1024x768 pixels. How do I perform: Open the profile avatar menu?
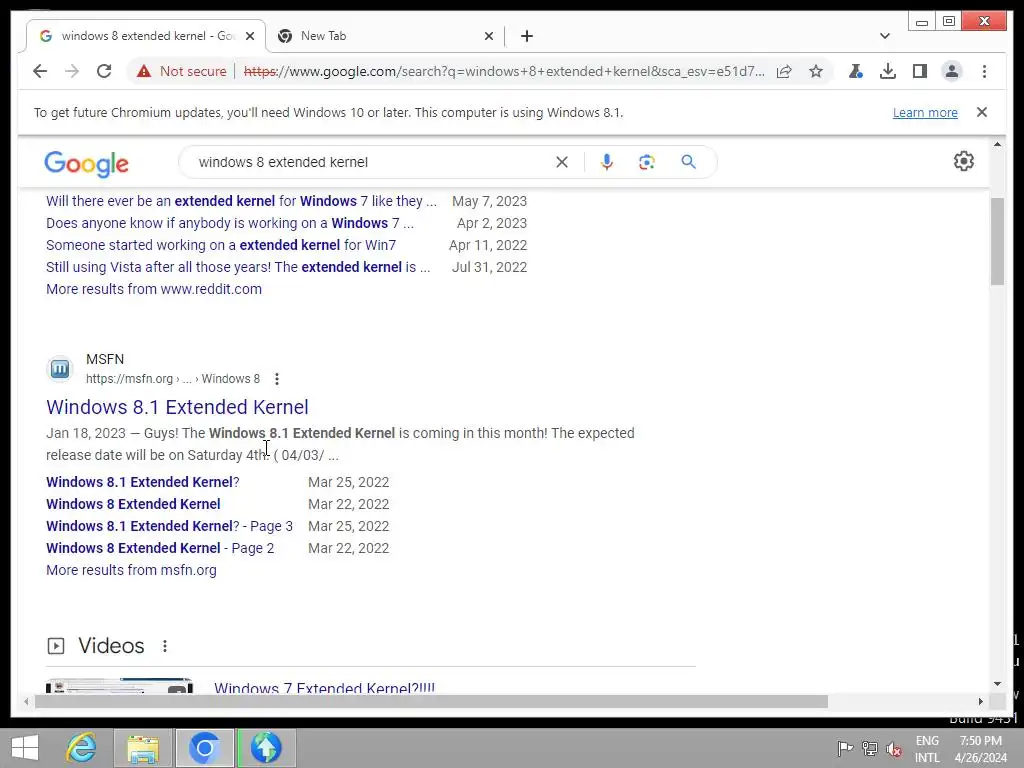[952, 71]
